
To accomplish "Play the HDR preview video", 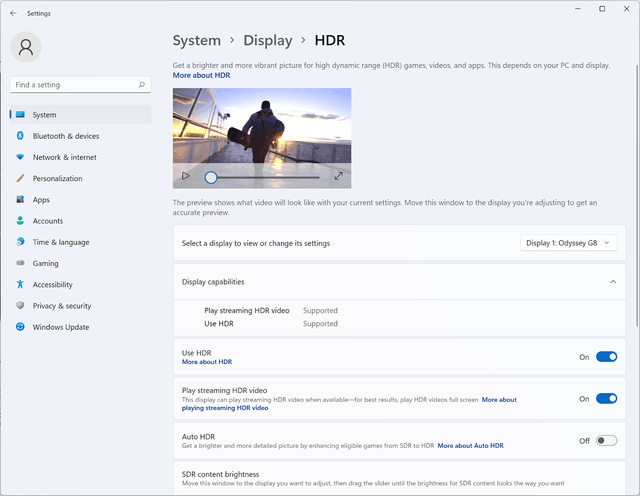I will pos(185,176).
